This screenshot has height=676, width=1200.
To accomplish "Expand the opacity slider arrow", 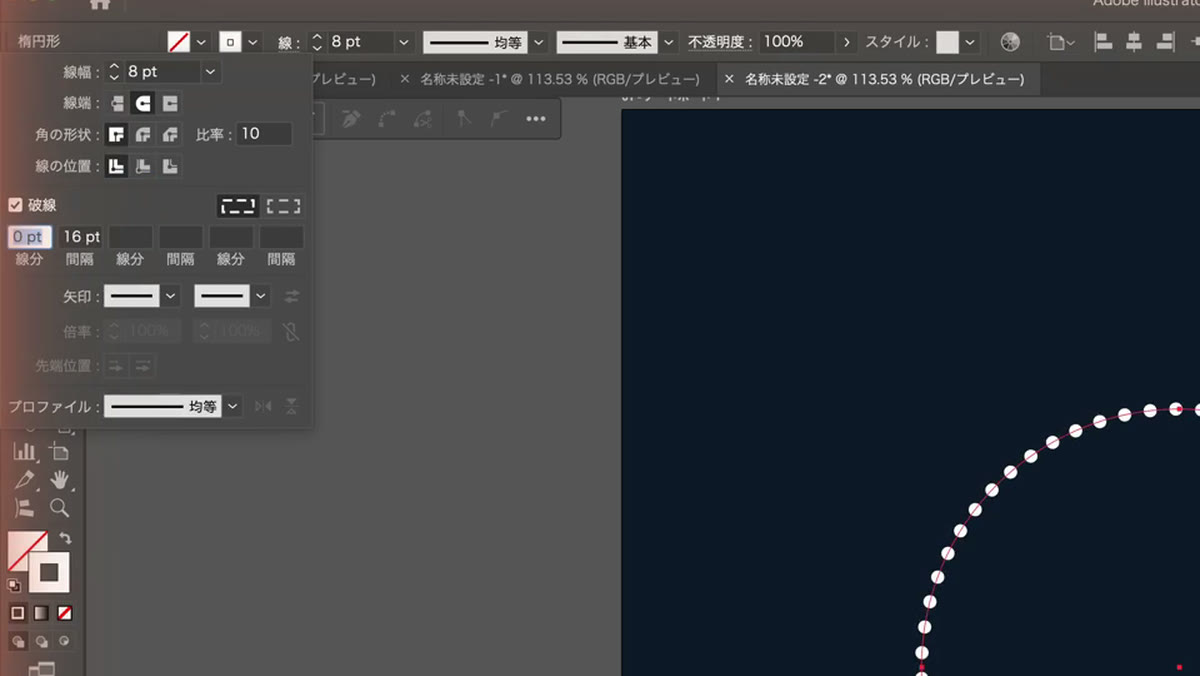I will 847,42.
